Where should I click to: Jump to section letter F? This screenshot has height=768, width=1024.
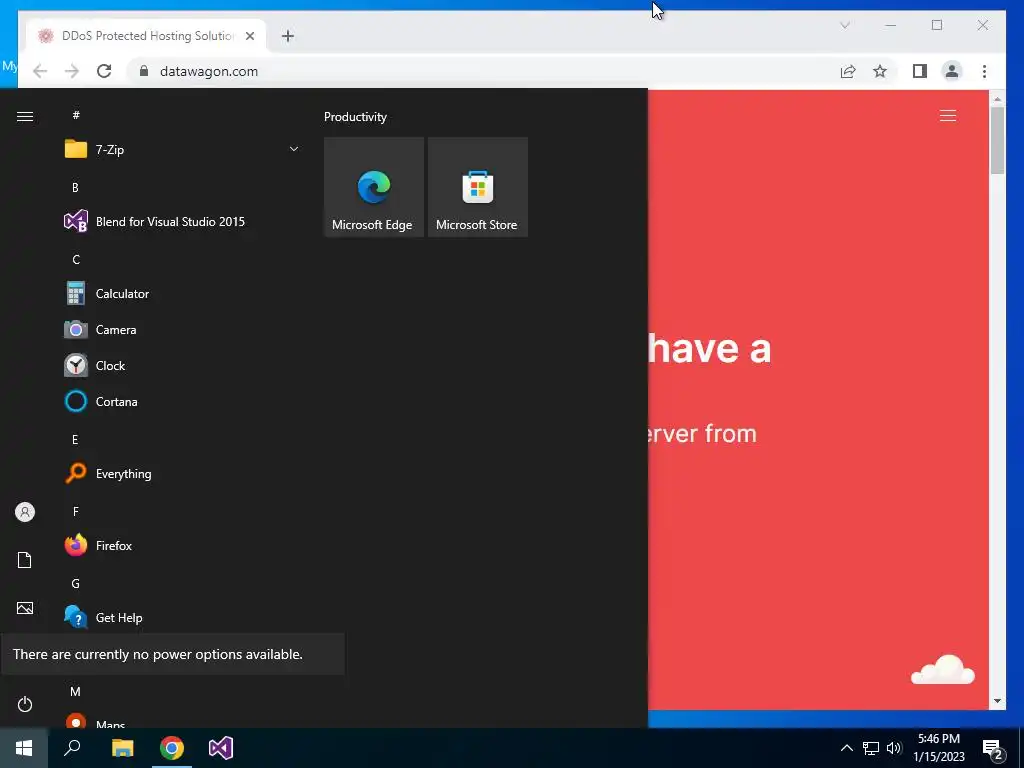click(x=75, y=511)
